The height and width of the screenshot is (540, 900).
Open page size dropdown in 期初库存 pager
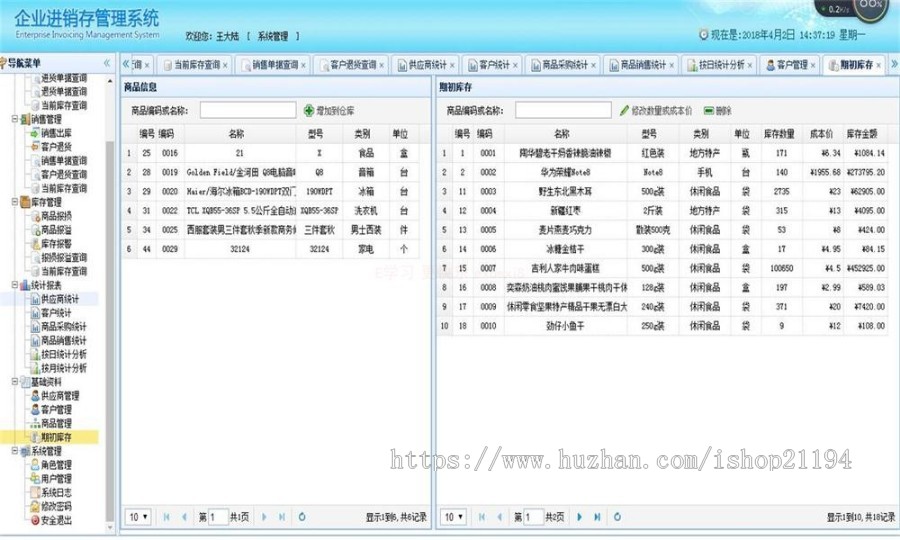(x=453, y=517)
